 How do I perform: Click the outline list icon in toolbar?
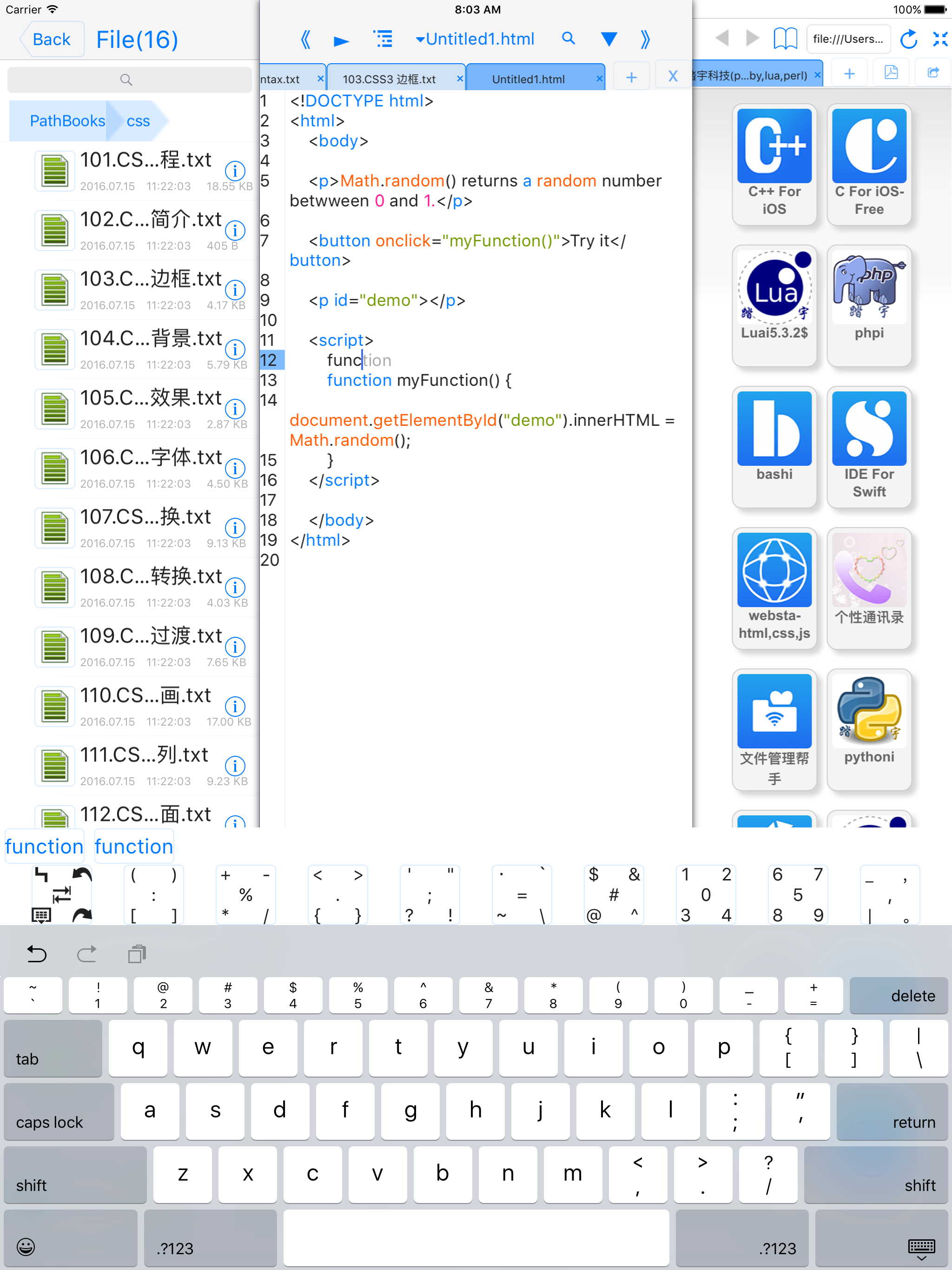point(383,39)
